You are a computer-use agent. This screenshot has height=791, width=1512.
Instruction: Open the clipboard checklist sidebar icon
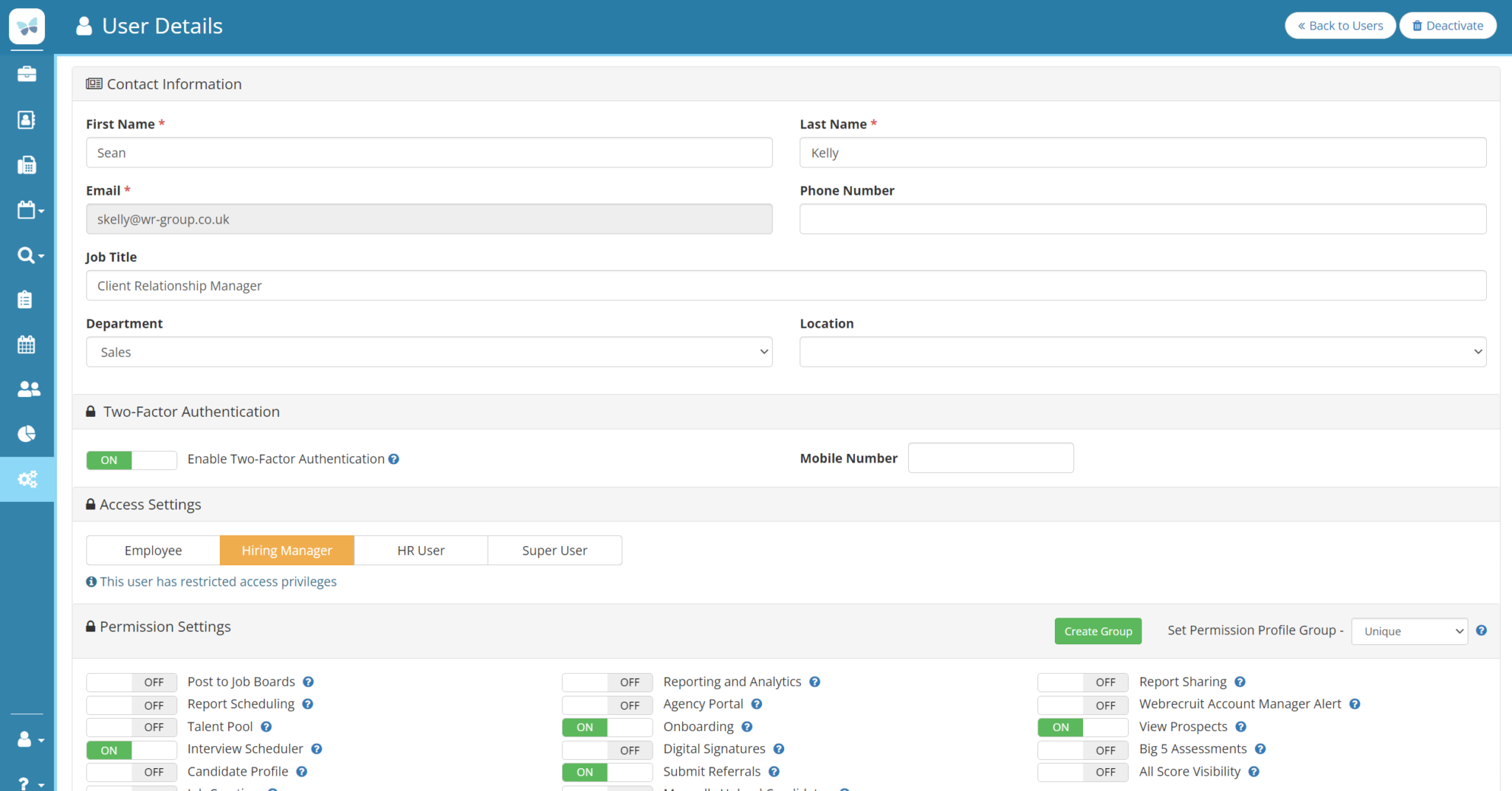(x=25, y=300)
